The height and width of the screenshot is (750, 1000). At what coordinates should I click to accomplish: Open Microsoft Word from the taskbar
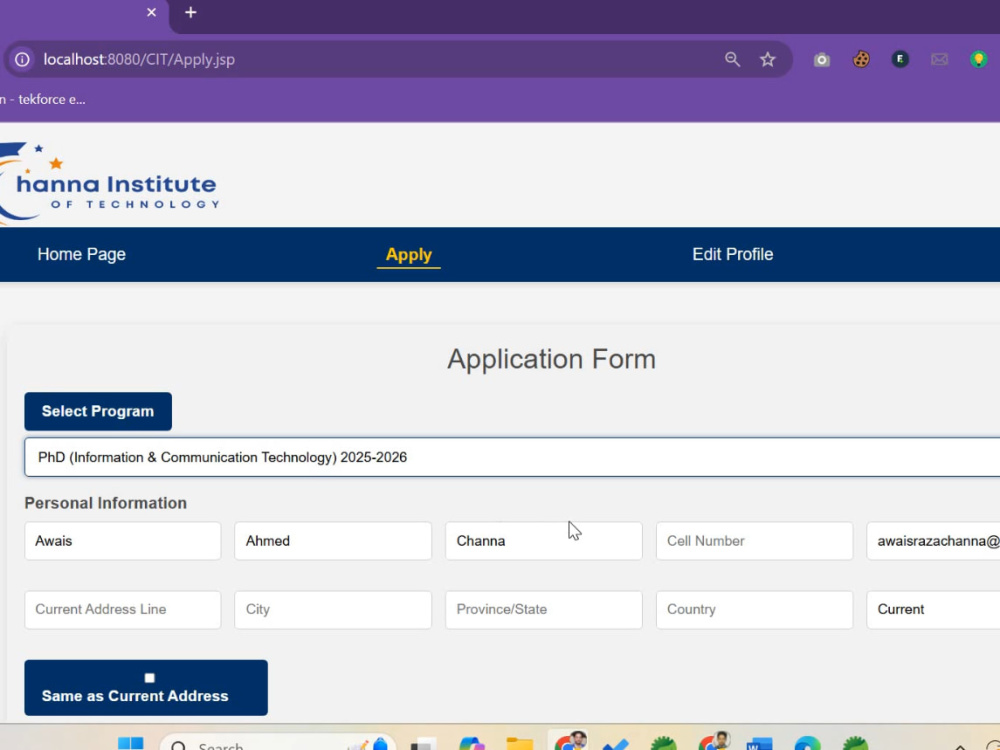pyautogui.click(x=759, y=744)
